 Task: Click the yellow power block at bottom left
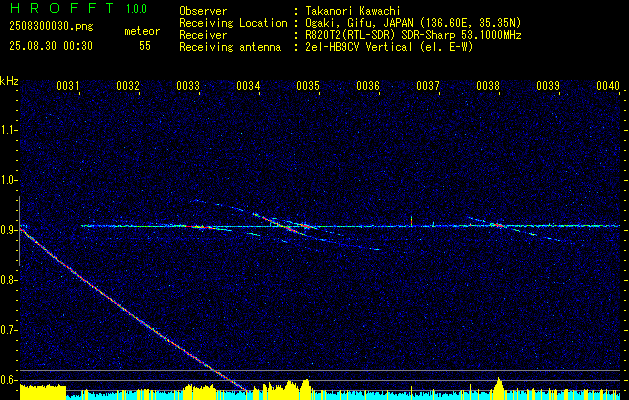[43, 392]
